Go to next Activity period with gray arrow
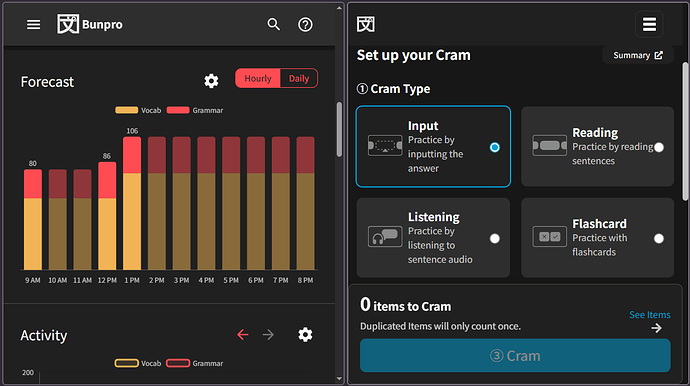Viewport: 690px width, 386px height. coord(268,335)
